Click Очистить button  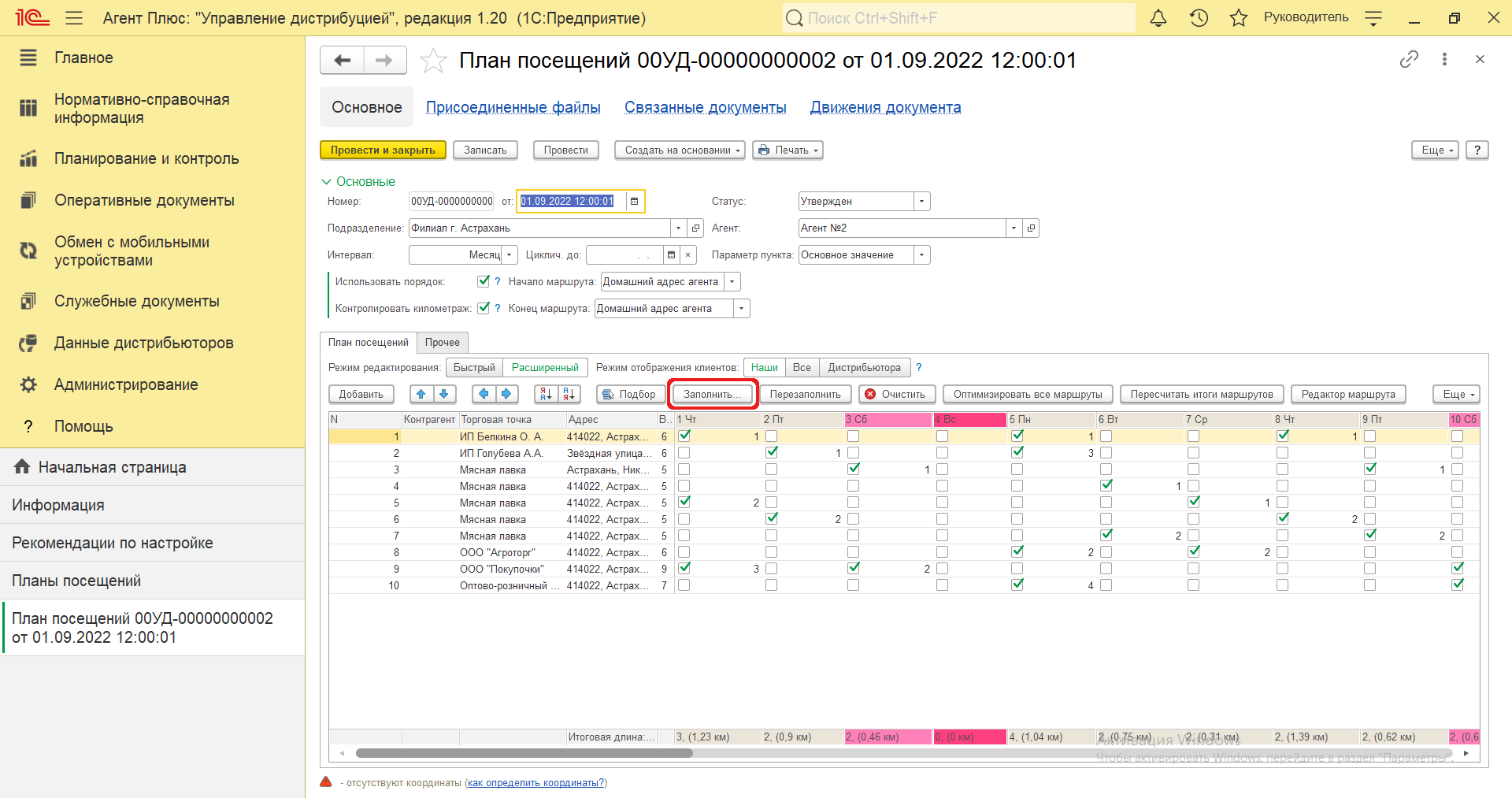point(897,394)
